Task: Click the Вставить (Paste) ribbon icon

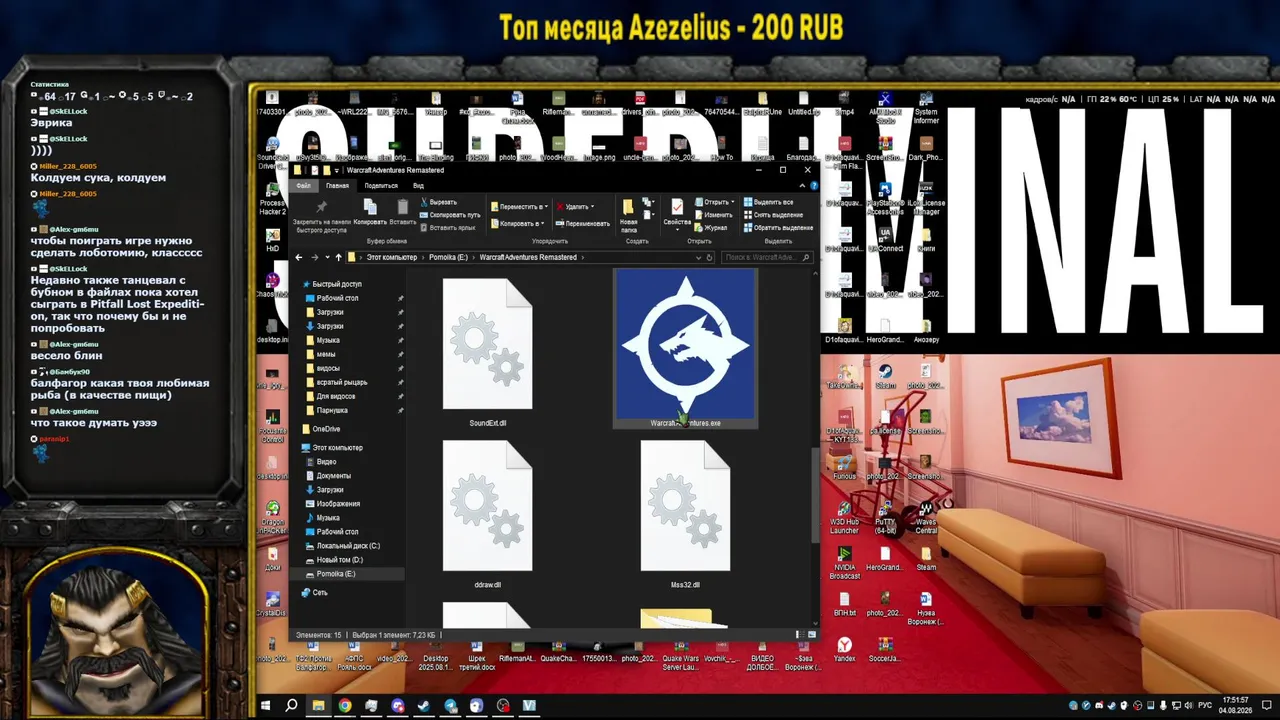Action: click(403, 211)
